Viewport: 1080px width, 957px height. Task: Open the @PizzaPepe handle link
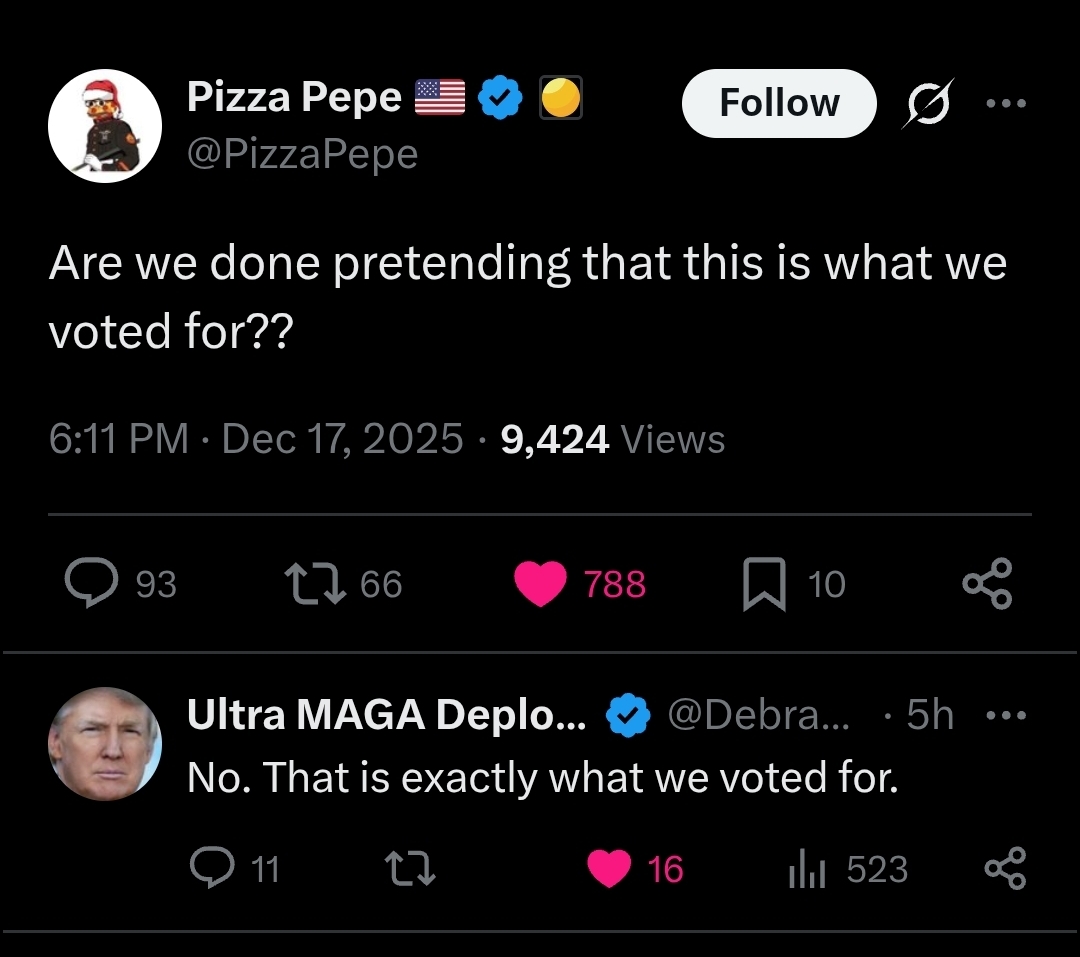click(x=302, y=154)
